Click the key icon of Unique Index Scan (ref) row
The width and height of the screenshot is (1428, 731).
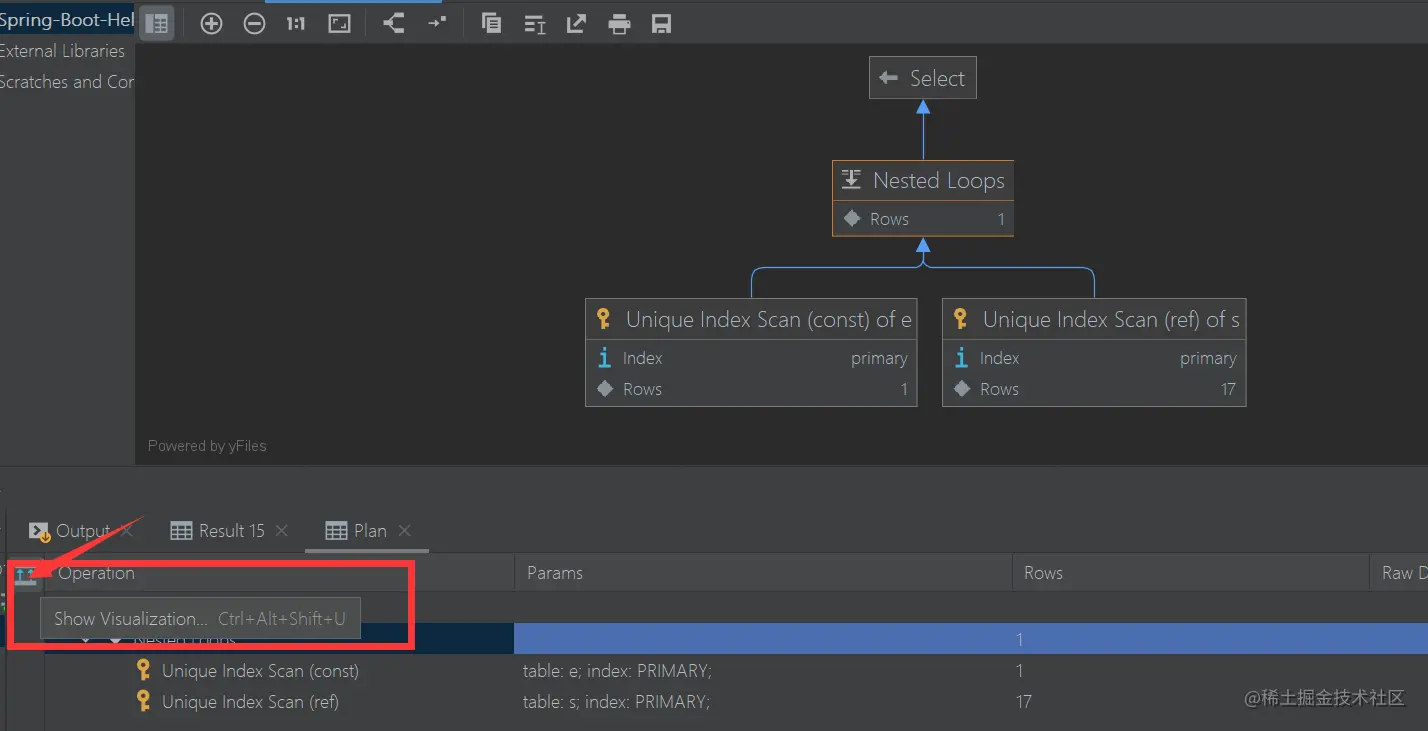[x=144, y=702]
